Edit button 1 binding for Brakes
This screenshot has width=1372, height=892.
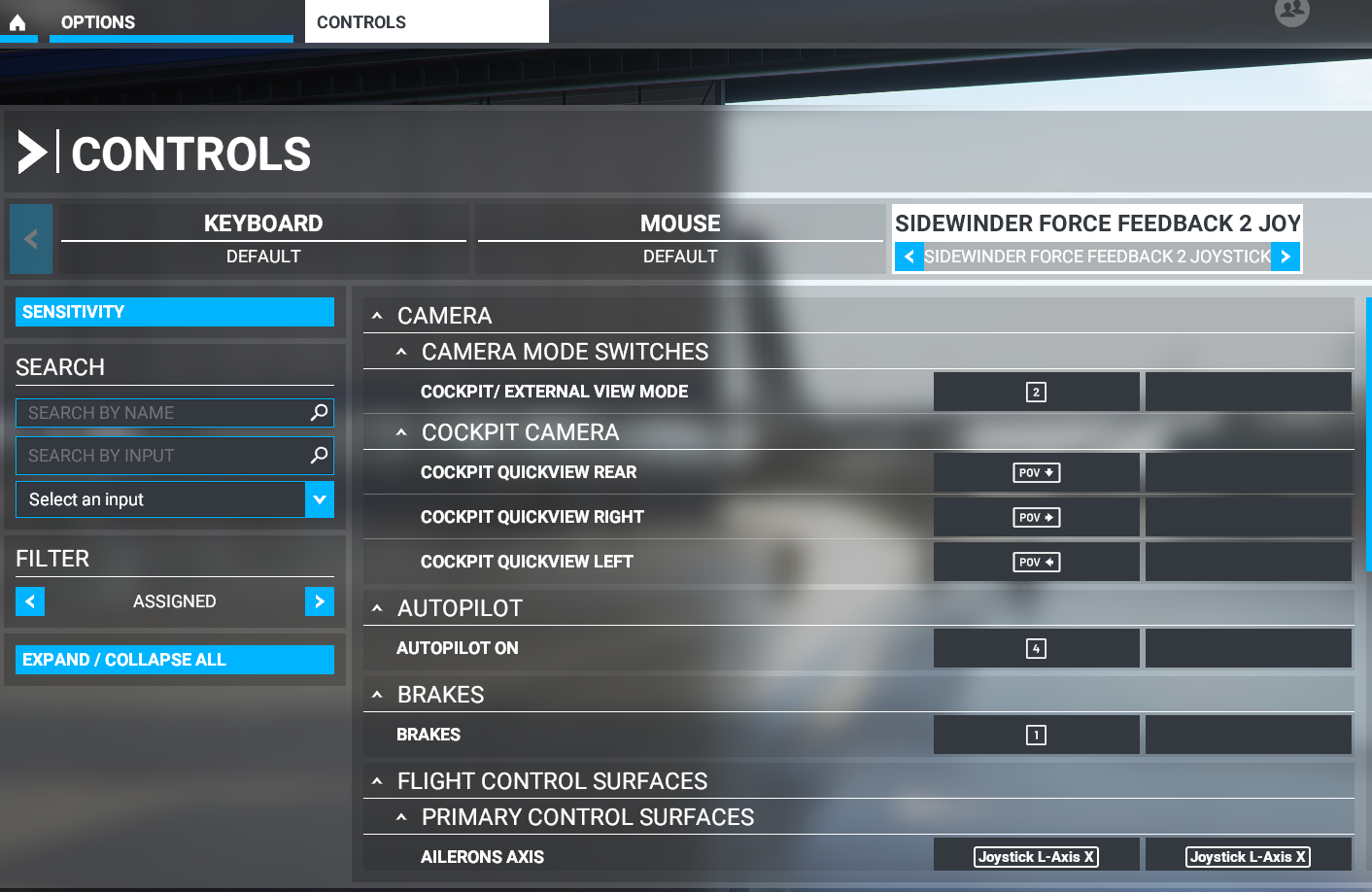pos(1036,735)
